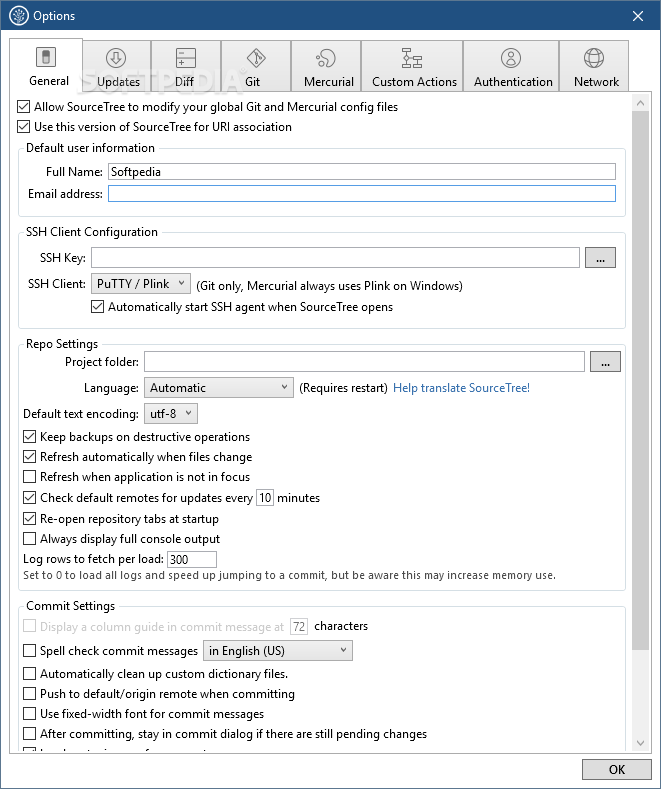Browse for SSH Key with ellipsis button
This screenshot has height=789, width=661.
[600, 258]
